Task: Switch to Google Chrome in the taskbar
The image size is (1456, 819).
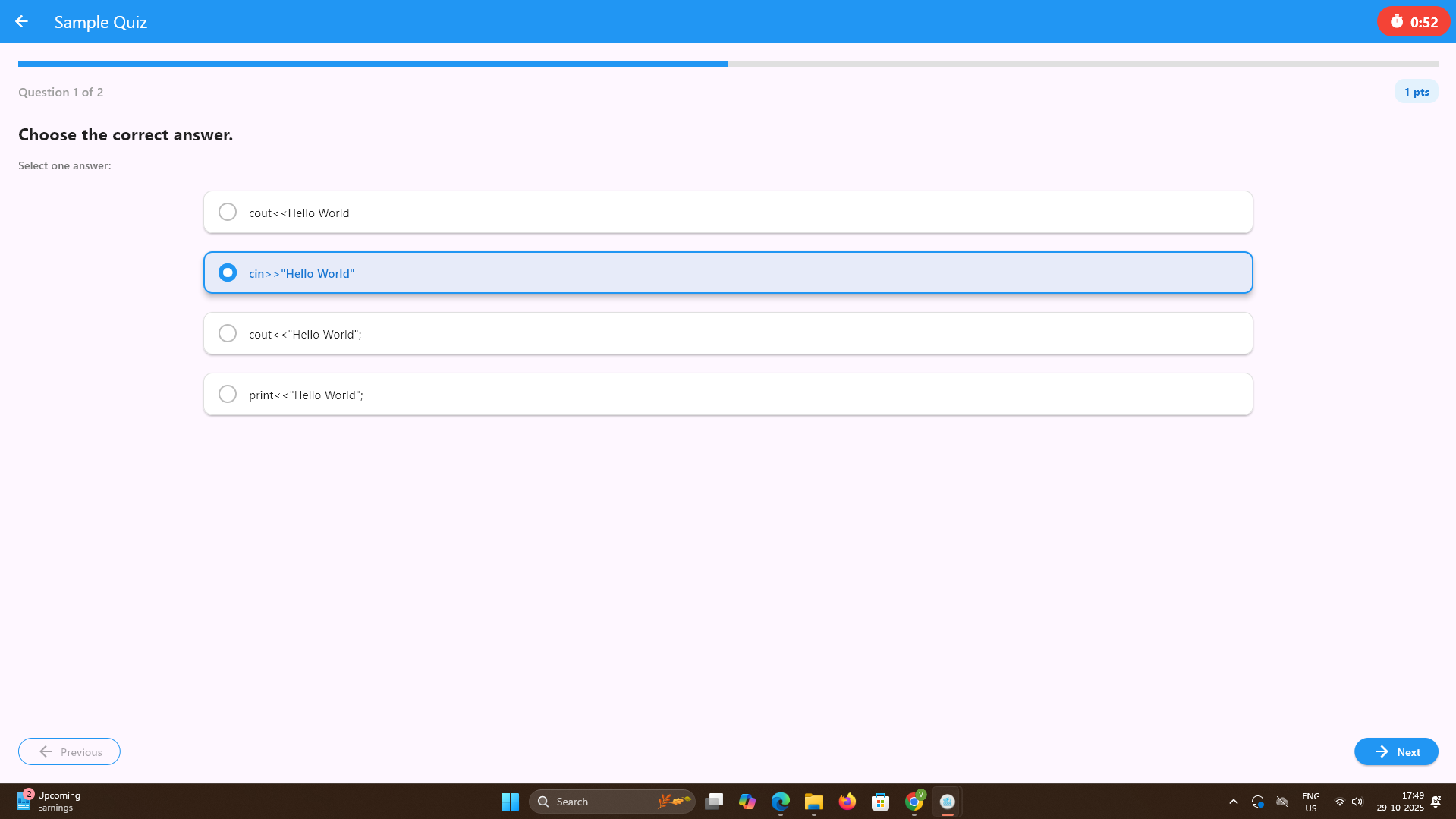Action: tap(914, 802)
